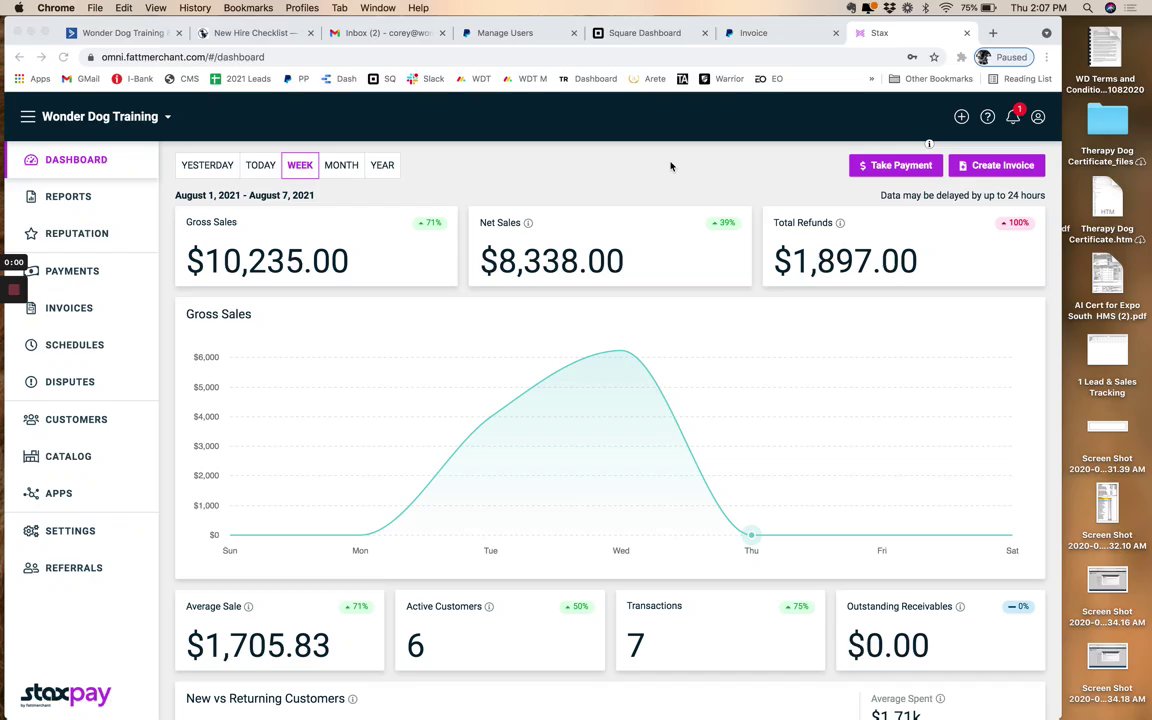The width and height of the screenshot is (1152, 720).
Task: Open the Slack bookmark
Action: coord(425,79)
